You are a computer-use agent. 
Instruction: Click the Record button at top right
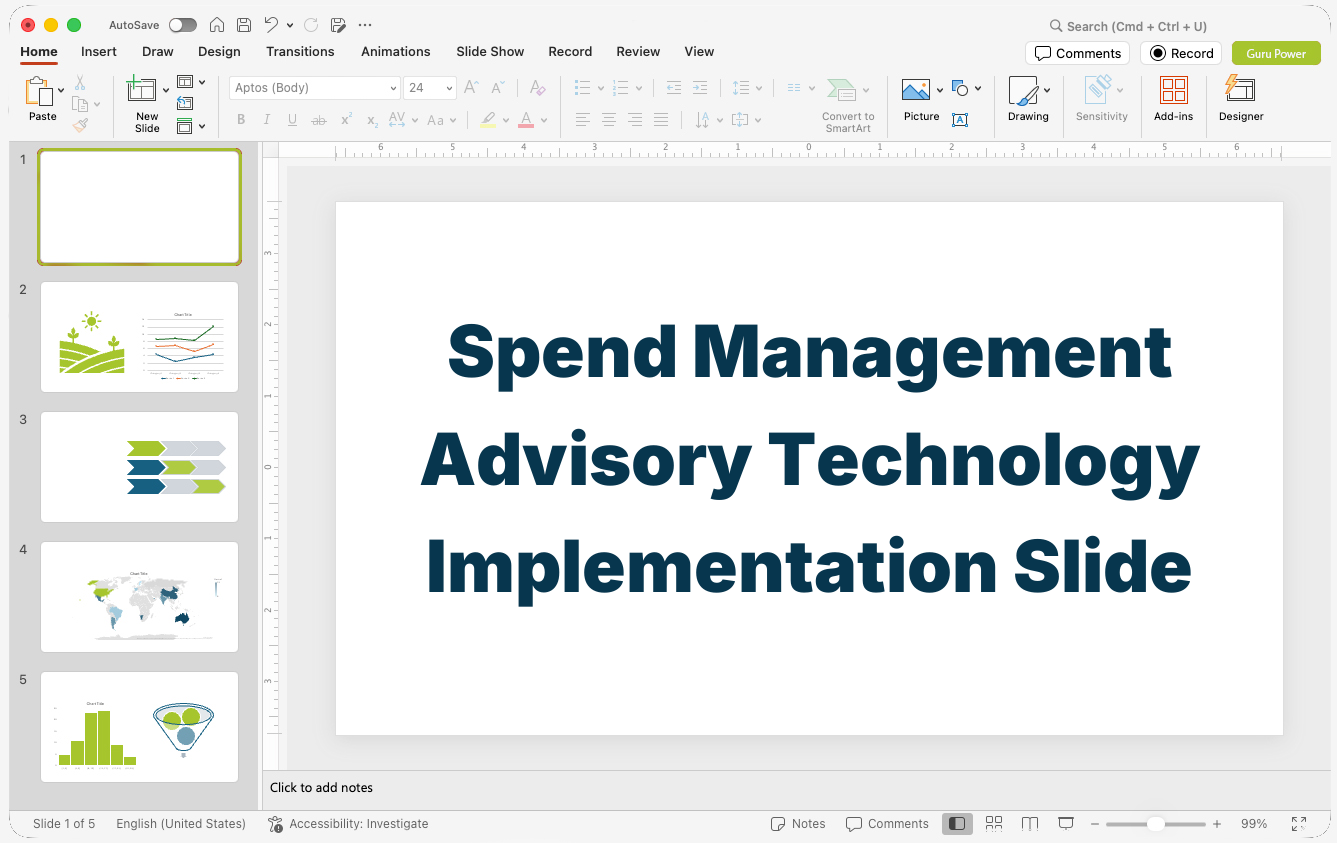1181,53
